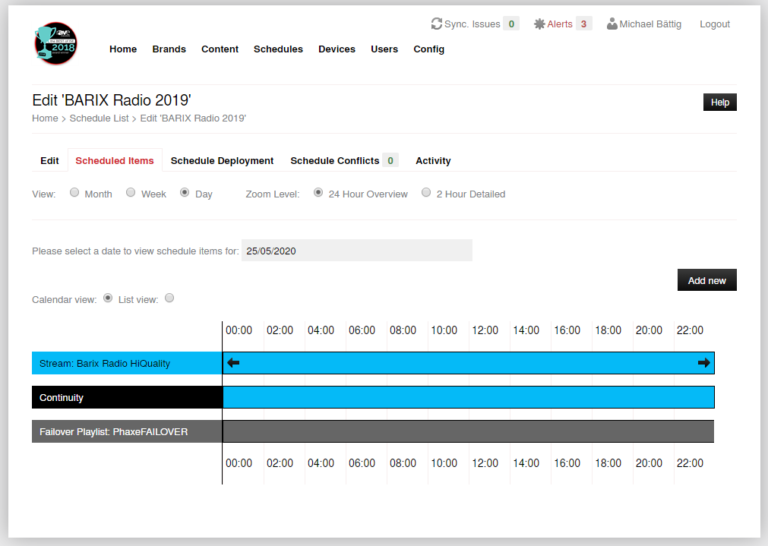Click the blue Continuity timeline bar
768x546 pixels.
468,397
